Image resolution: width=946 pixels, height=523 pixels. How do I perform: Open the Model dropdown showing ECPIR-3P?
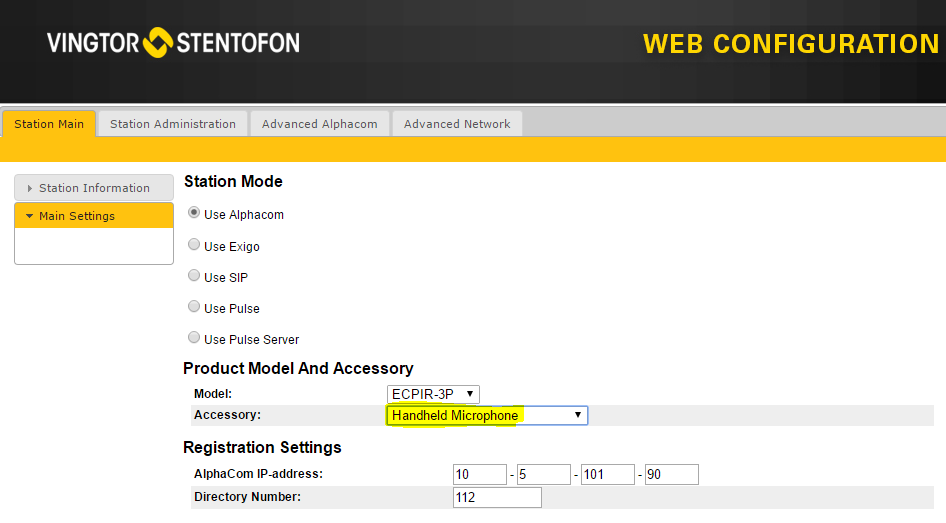[x=433, y=394]
